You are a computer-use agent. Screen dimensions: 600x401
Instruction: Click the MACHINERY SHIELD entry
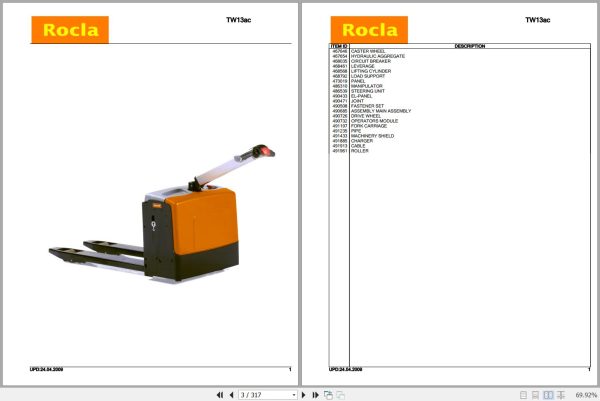(x=372, y=135)
